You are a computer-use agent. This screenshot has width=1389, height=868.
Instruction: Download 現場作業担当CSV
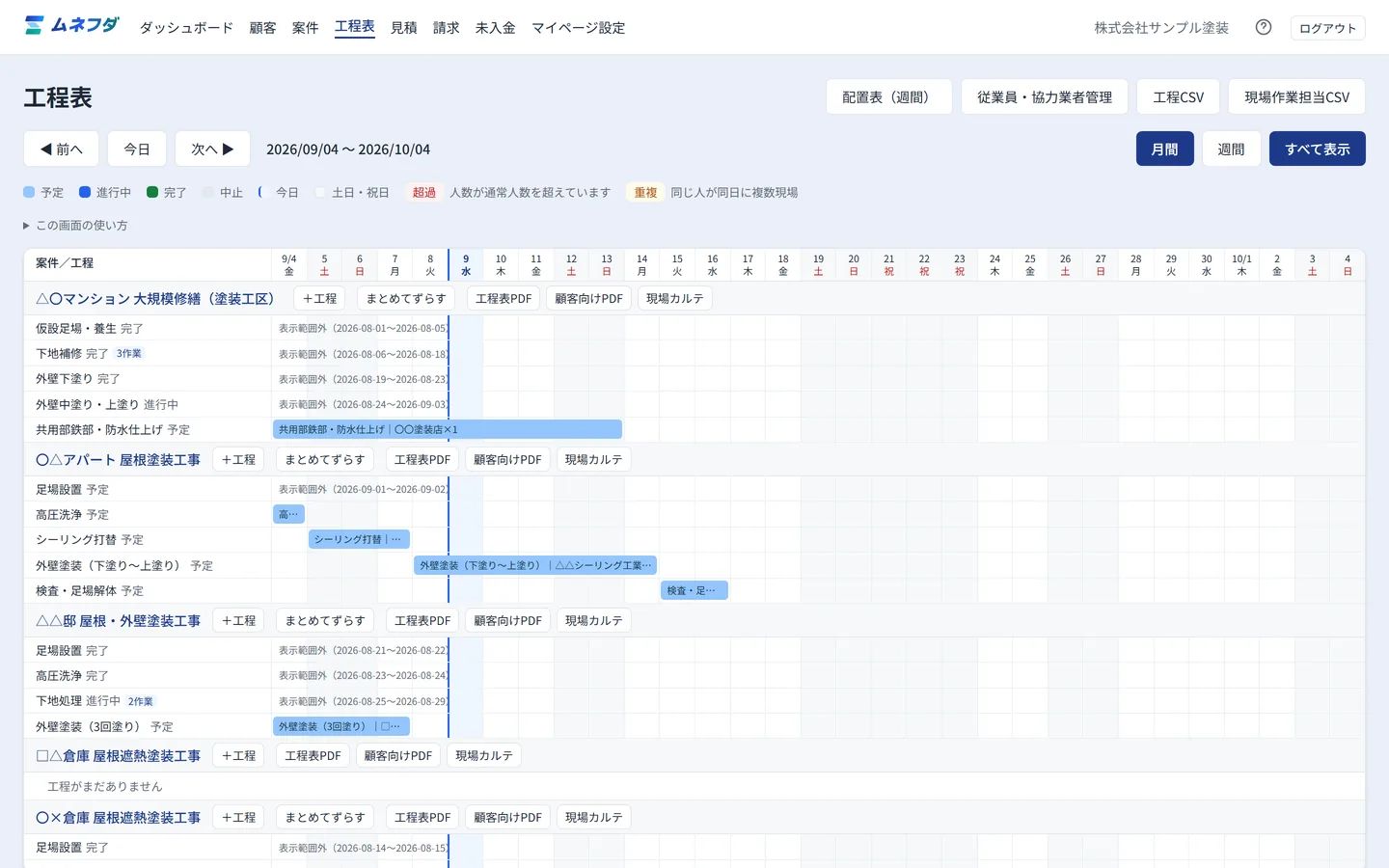tap(1296, 96)
